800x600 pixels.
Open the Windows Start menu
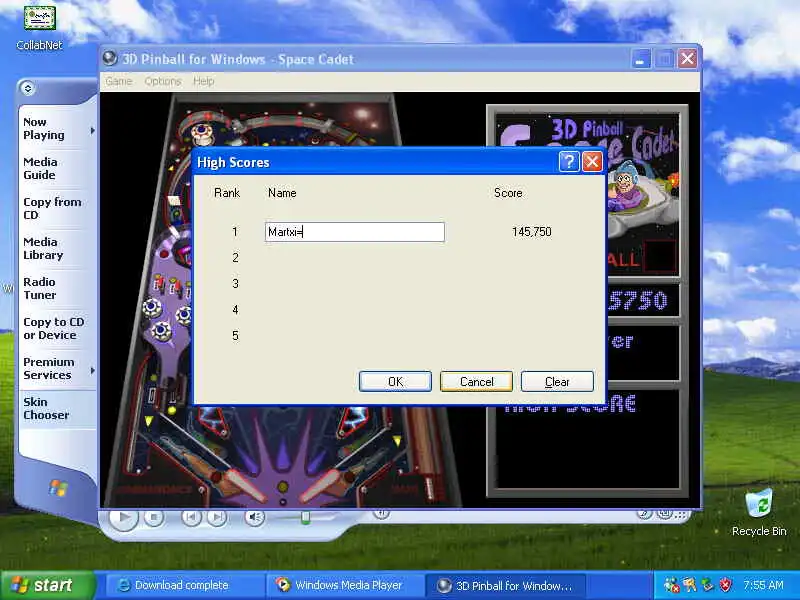pos(48,585)
